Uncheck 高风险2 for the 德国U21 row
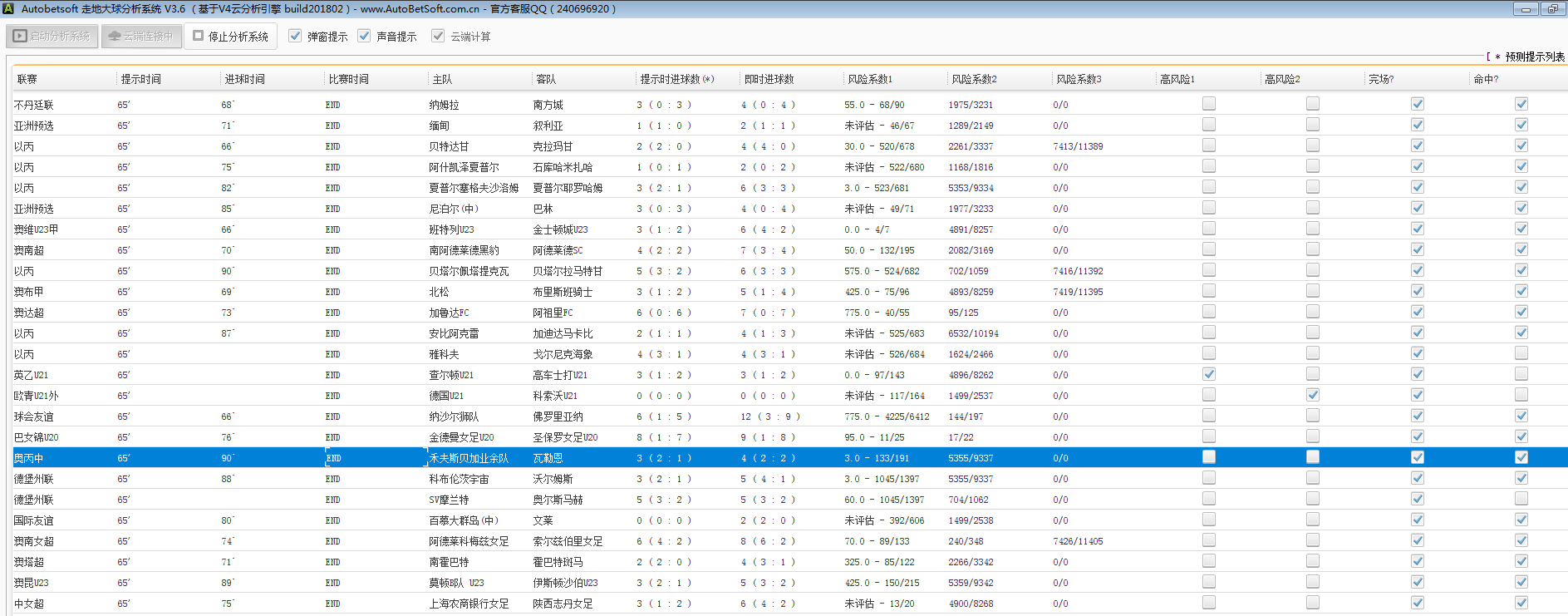Viewport: 1568px width, 616px height. point(1313,395)
